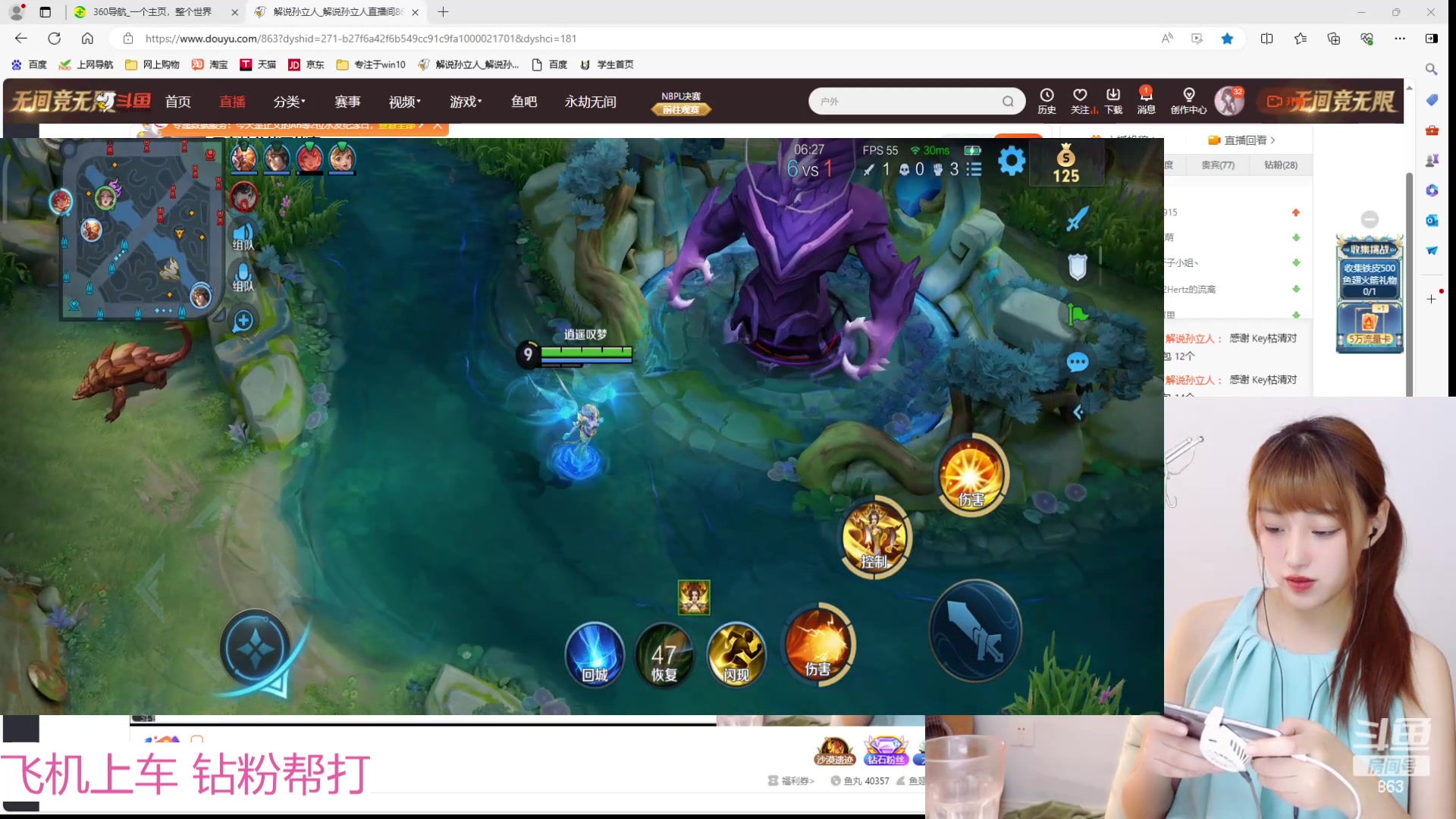Open 关注 followed channels
Viewport: 1456px width, 819px height.
(x=1081, y=101)
